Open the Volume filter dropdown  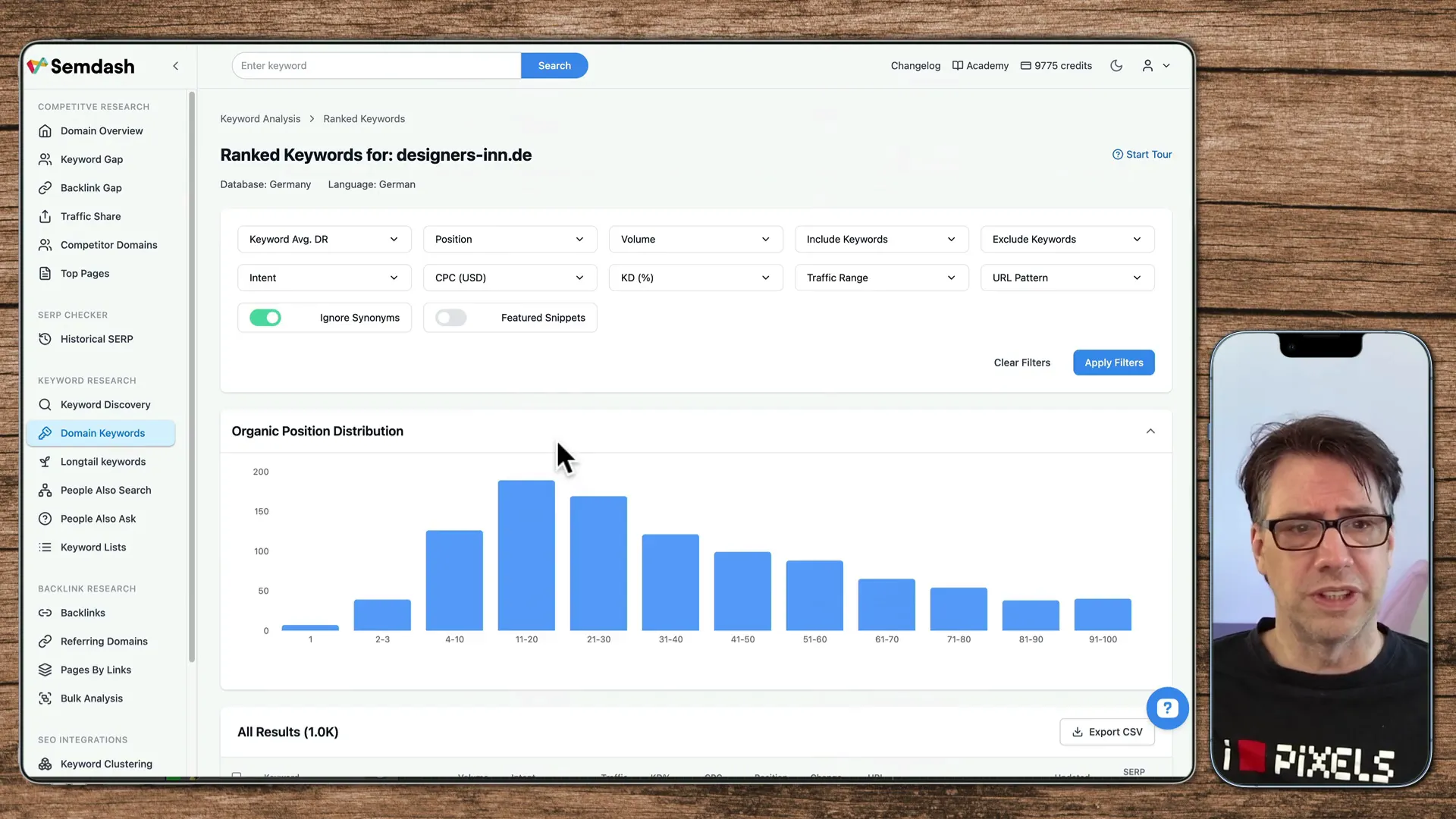695,239
